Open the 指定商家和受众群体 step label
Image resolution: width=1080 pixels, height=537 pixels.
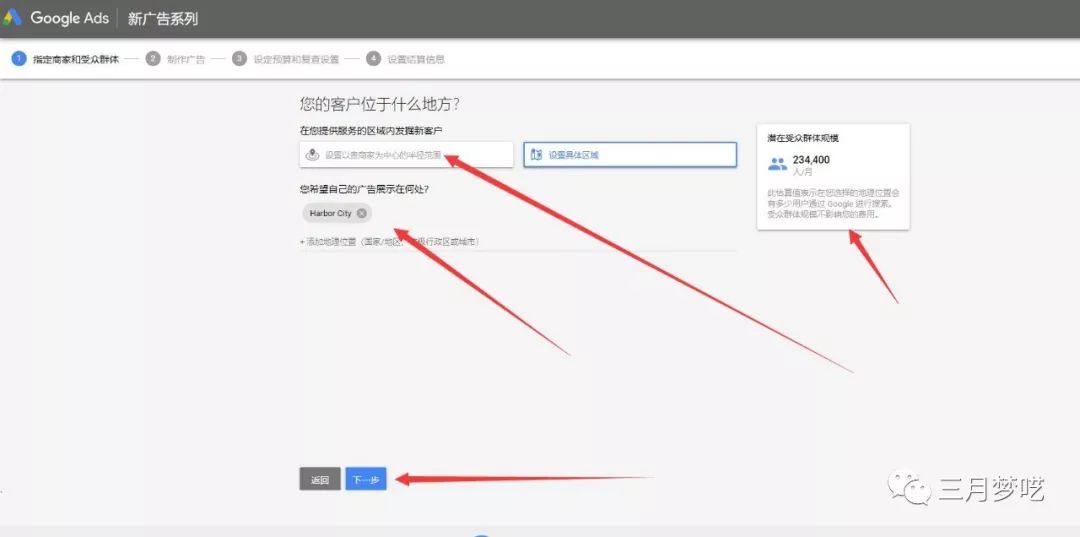[76, 59]
